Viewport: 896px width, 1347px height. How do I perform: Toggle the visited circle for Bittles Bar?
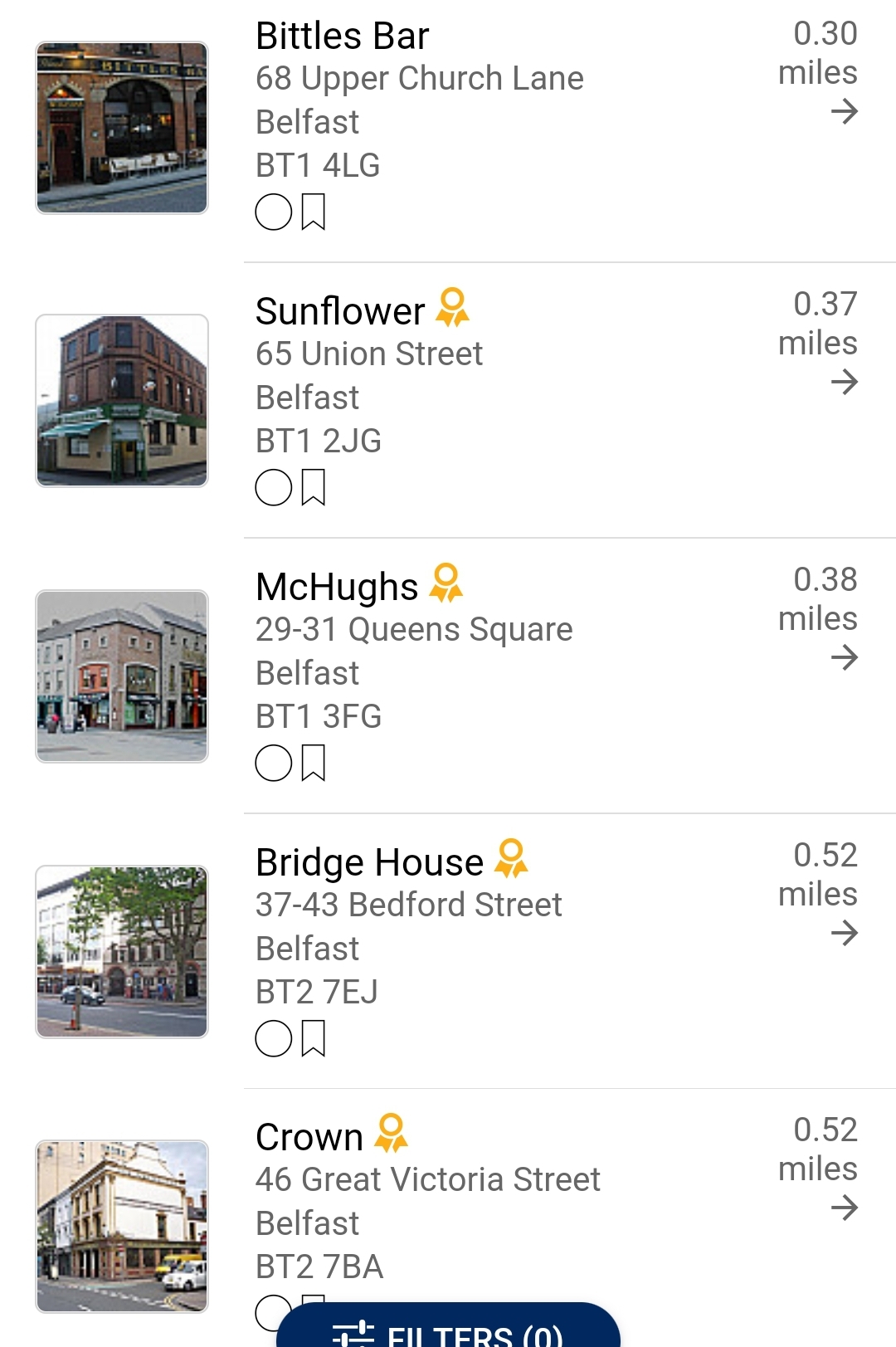pyautogui.click(x=274, y=212)
